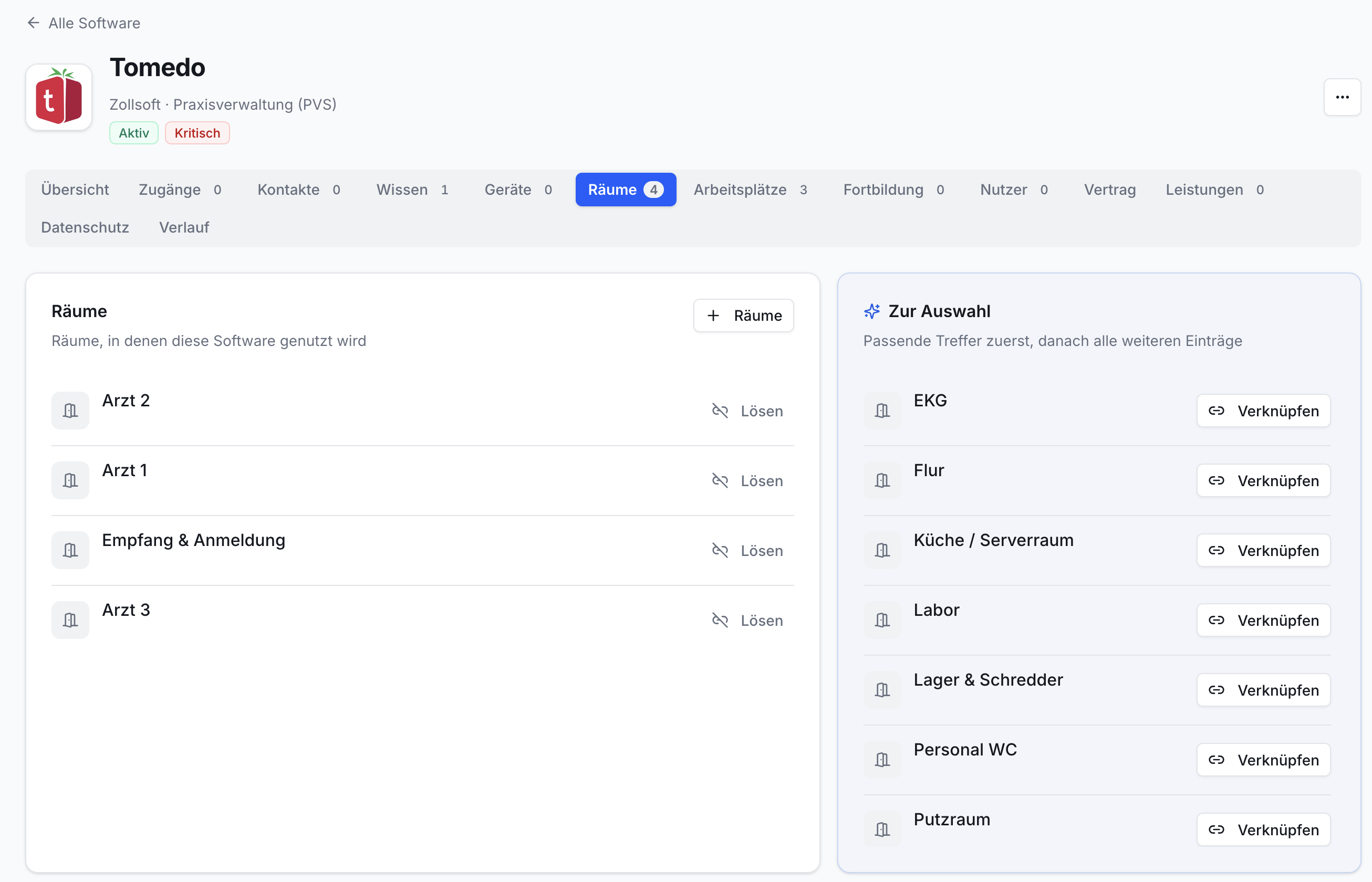The width and height of the screenshot is (1372, 882).
Task: Click the room icon beside Empfang & Anmeldung
Action: pos(70,550)
